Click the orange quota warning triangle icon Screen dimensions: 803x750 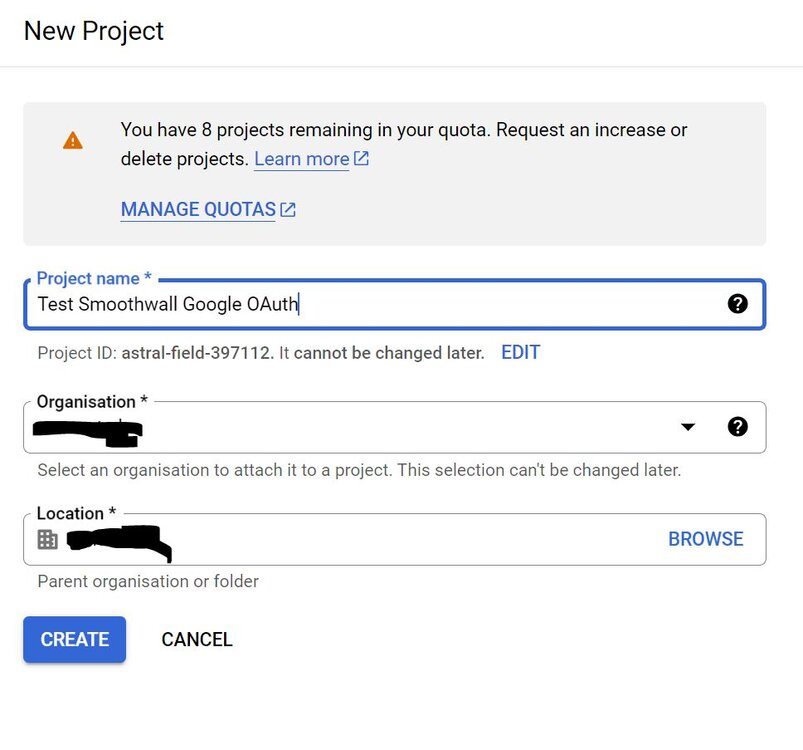click(x=73, y=140)
